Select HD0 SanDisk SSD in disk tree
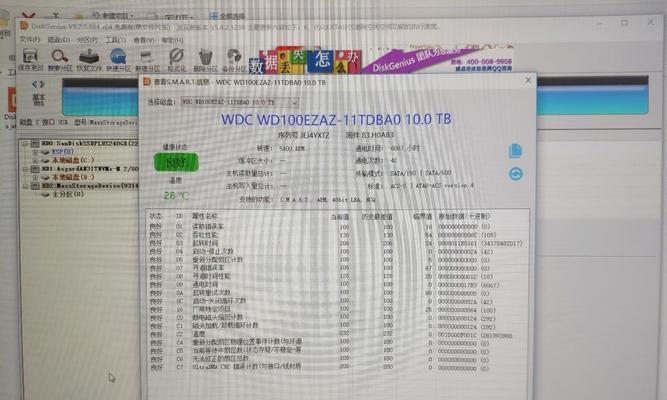 point(90,143)
